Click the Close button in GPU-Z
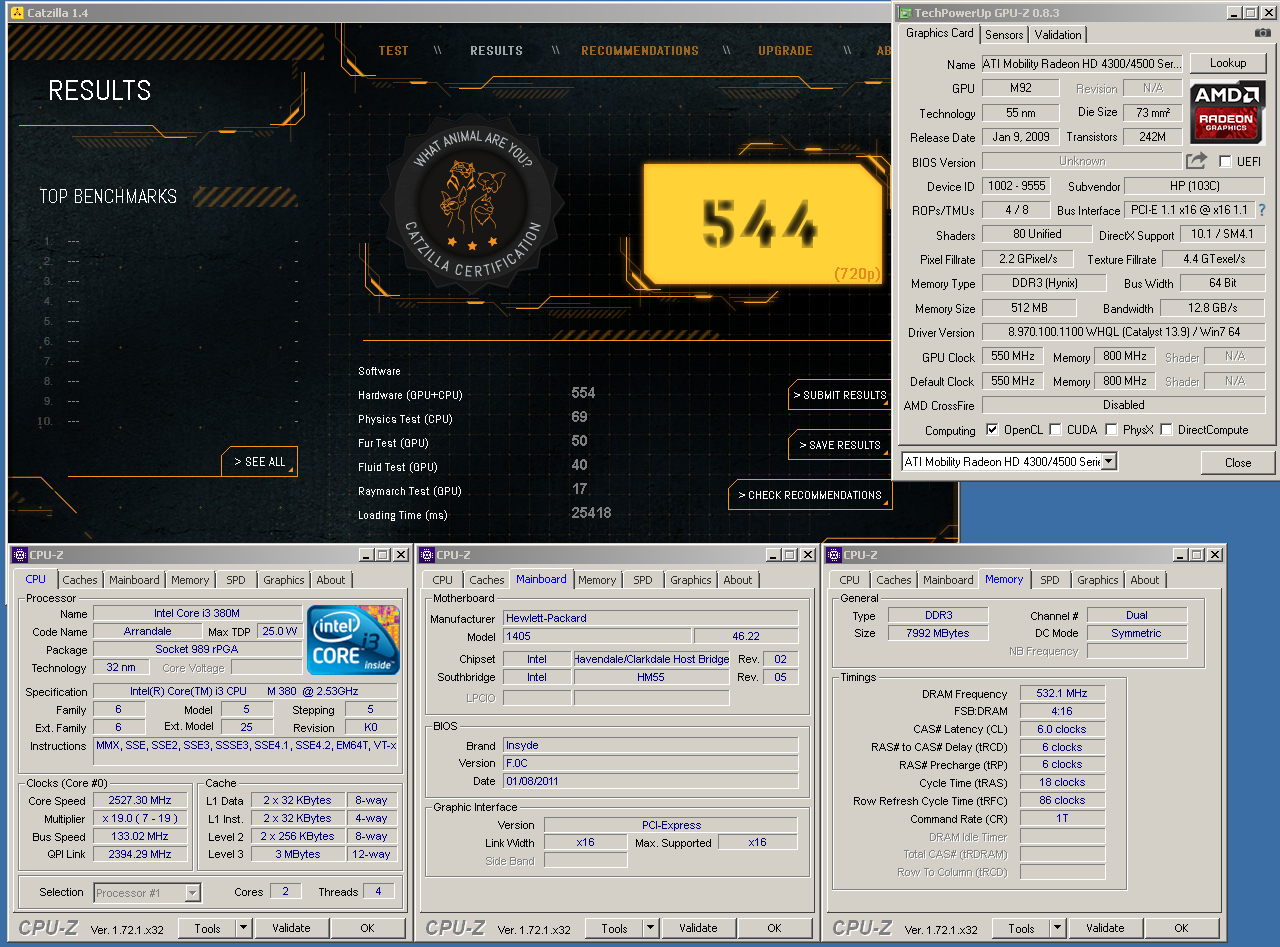This screenshot has width=1280, height=947. [x=1238, y=462]
